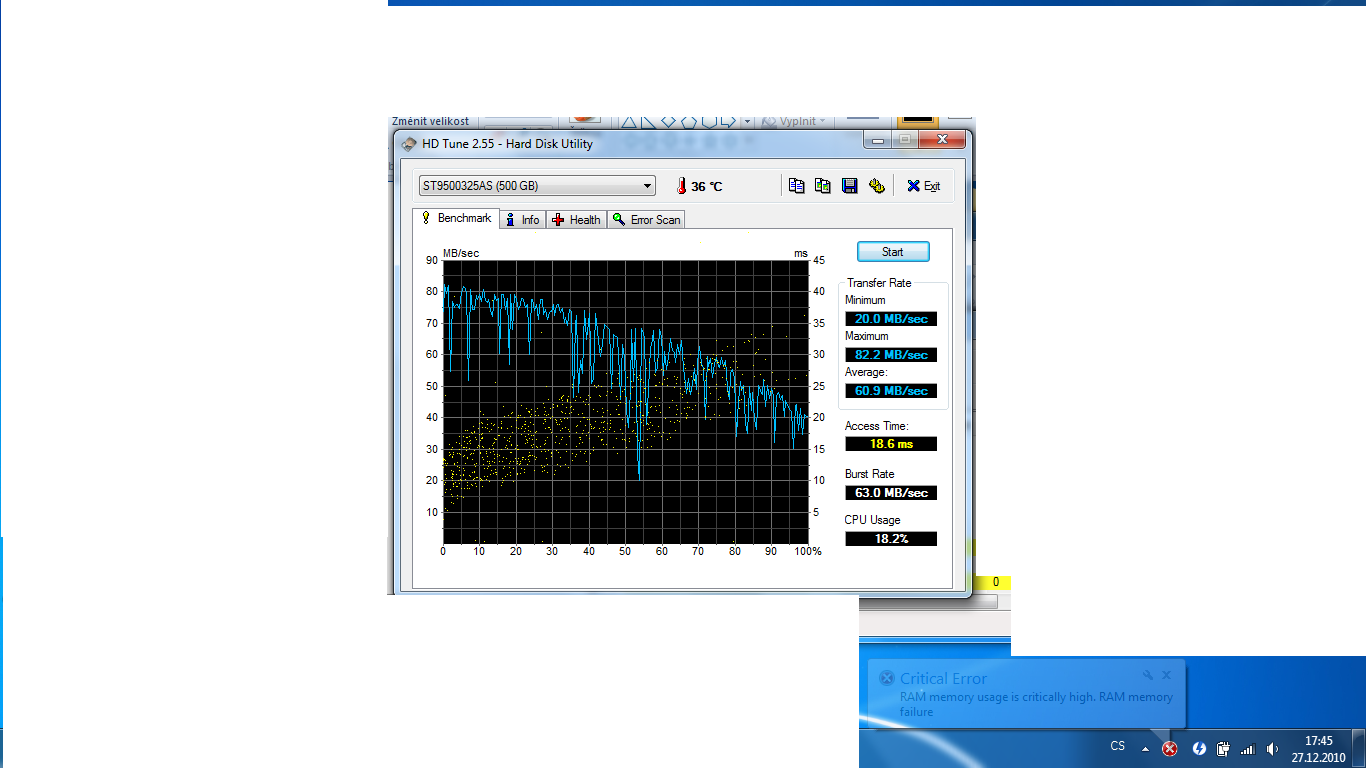Viewport: 1366px width, 768px height.
Task: Close the Critical Error notification balloon
Action: tap(1166, 676)
